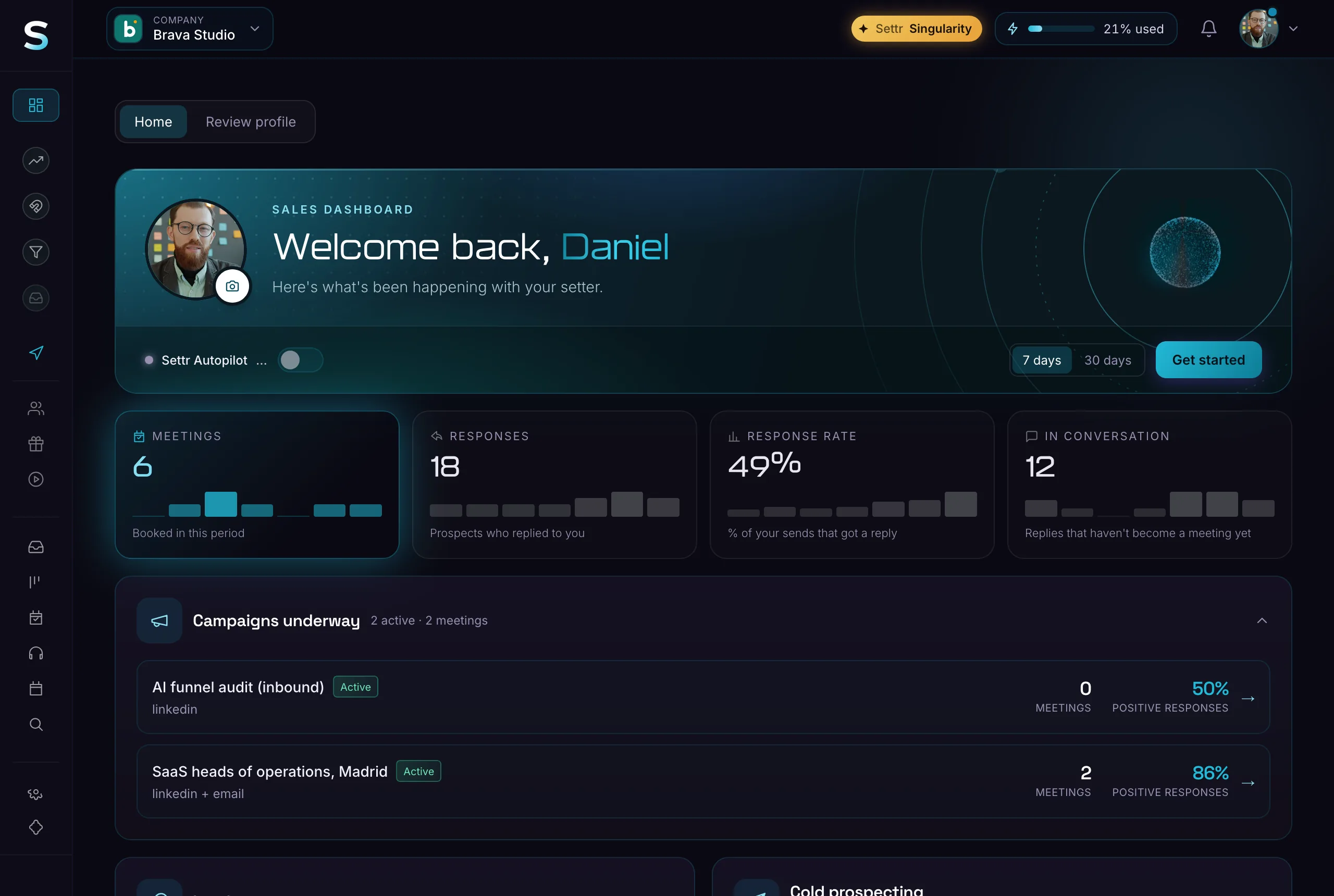The image size is (1334, 896).
Task: Click the Get started button
Action: click(1208, 360)
